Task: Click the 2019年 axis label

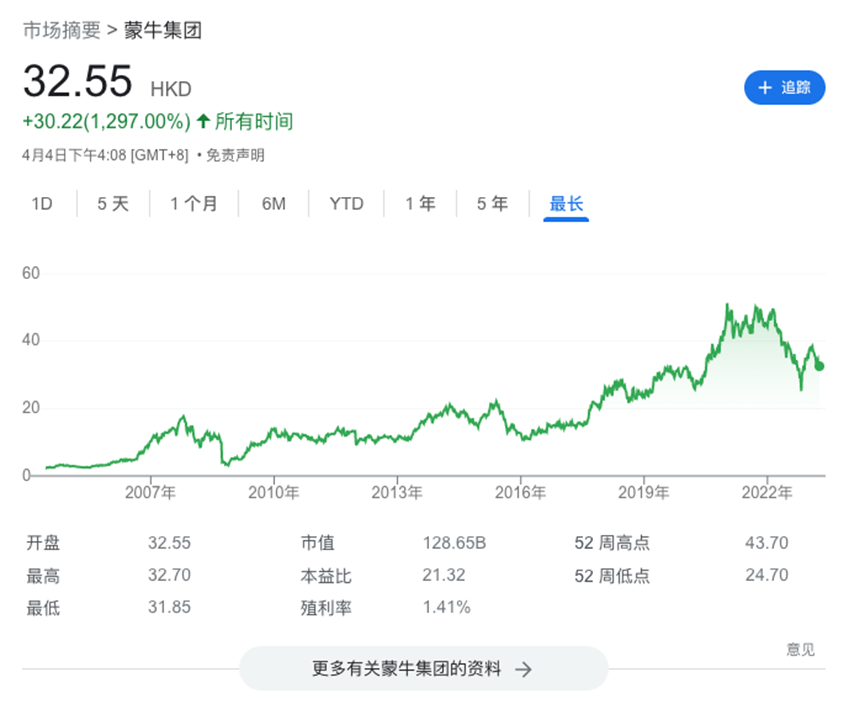Action: click(643, 492)
